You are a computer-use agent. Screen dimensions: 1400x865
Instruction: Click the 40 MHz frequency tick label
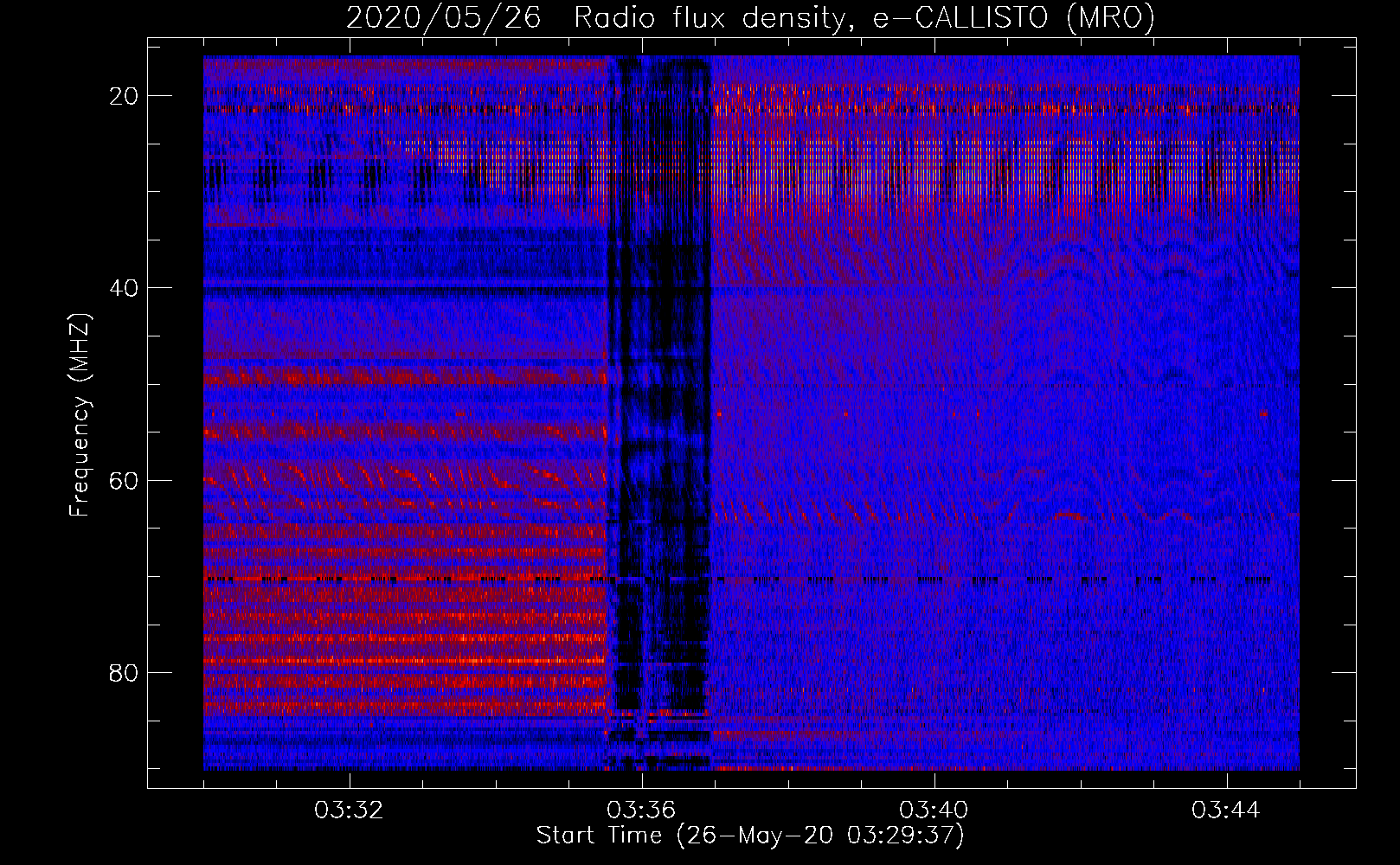(x=124, y=288)
